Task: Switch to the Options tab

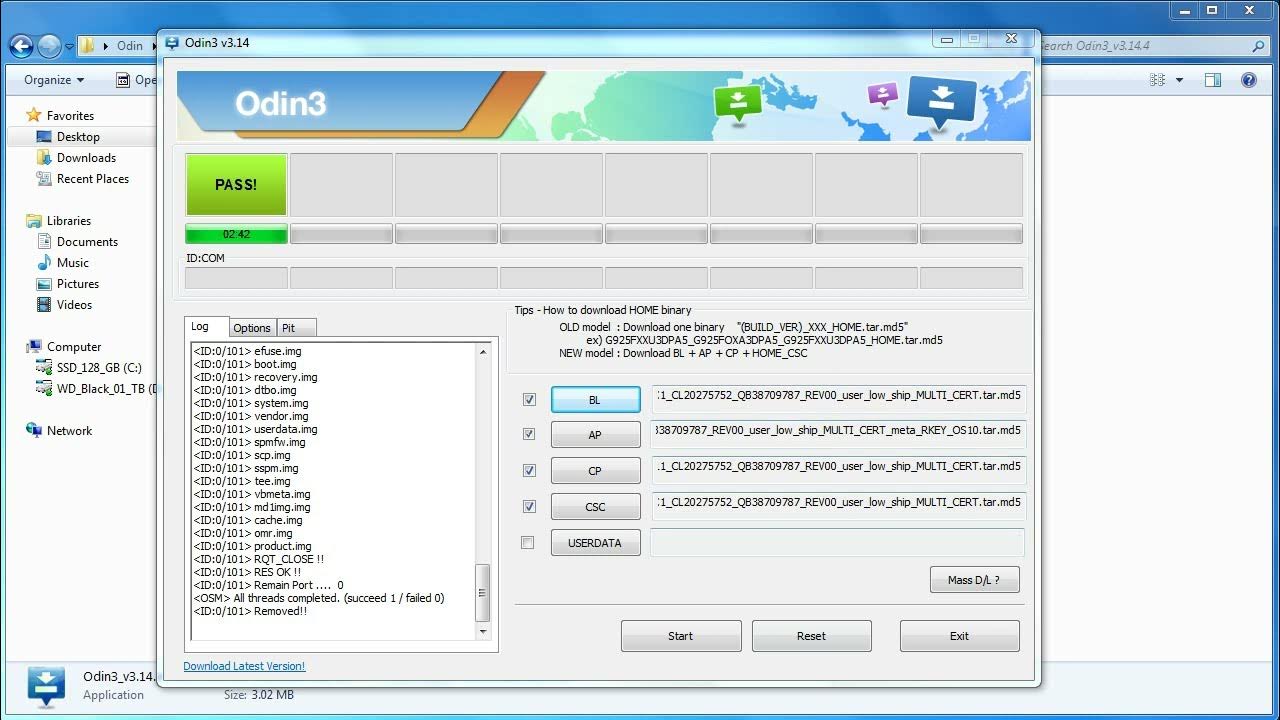Action: coord(252,328)
